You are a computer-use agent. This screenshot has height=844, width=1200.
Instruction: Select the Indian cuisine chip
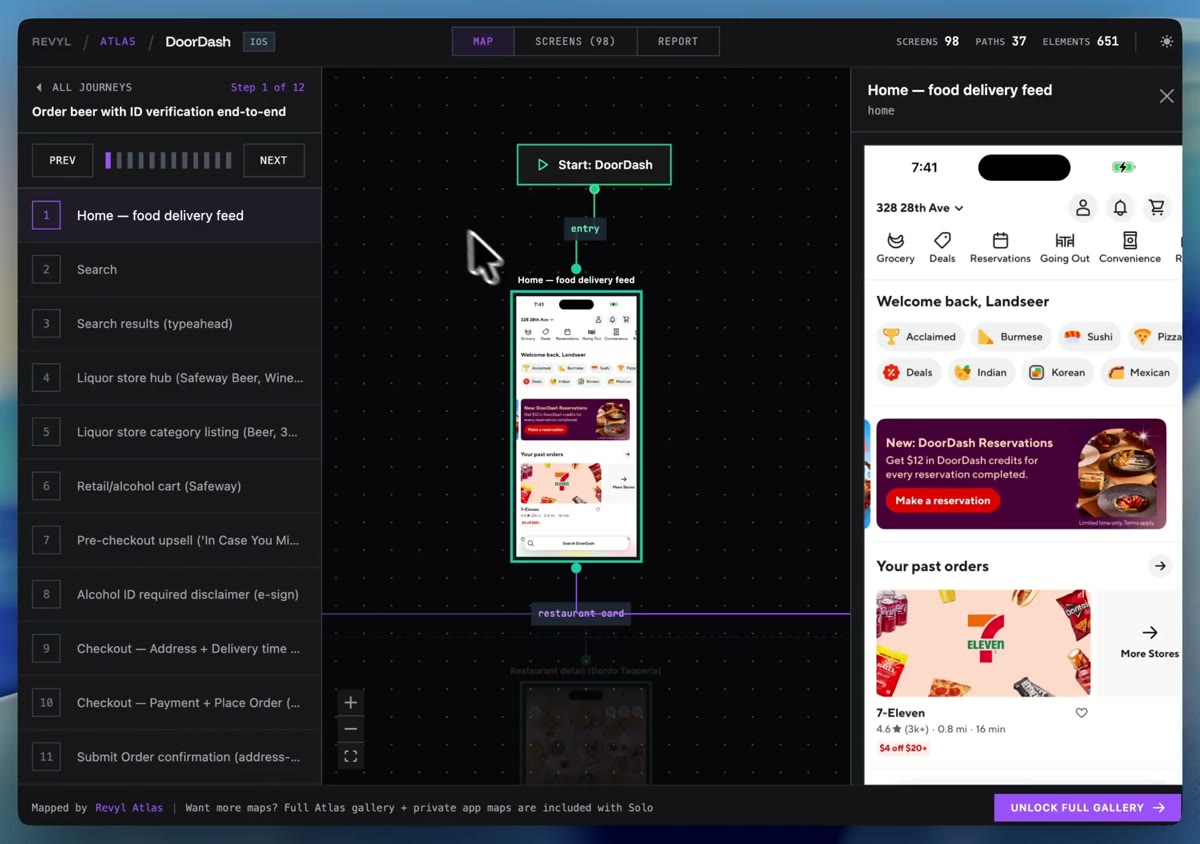tap(981, 372)
